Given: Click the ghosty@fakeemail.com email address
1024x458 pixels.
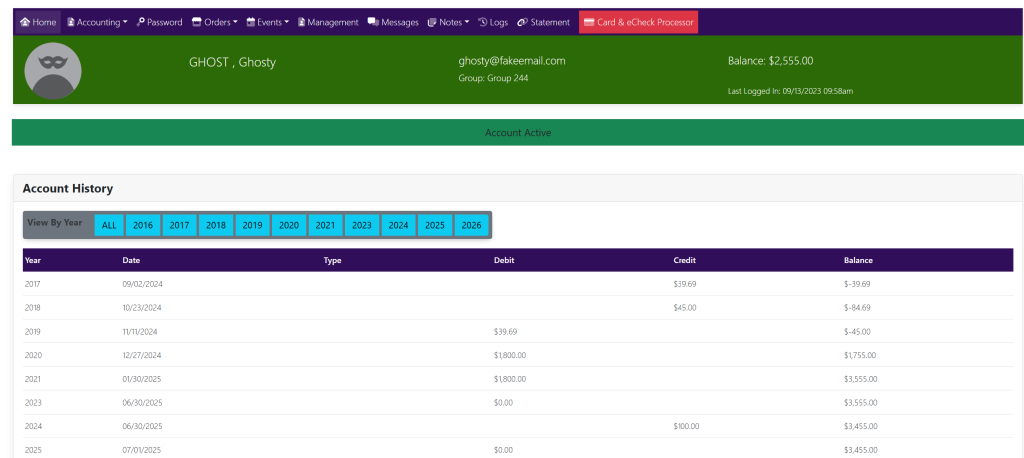Looking at the screenshot, I should coord(511,61).
